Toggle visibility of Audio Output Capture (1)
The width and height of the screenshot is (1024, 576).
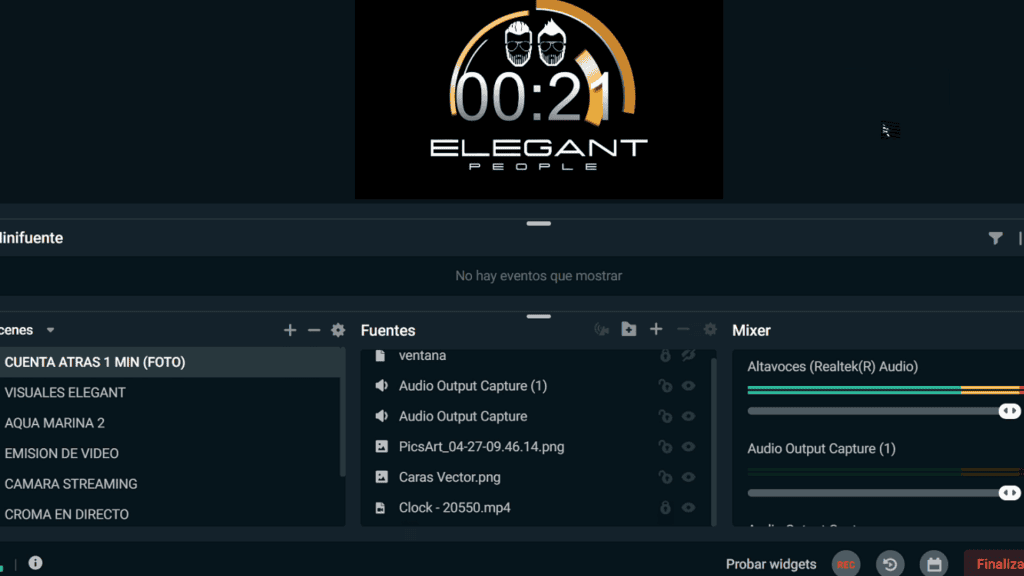688,386
